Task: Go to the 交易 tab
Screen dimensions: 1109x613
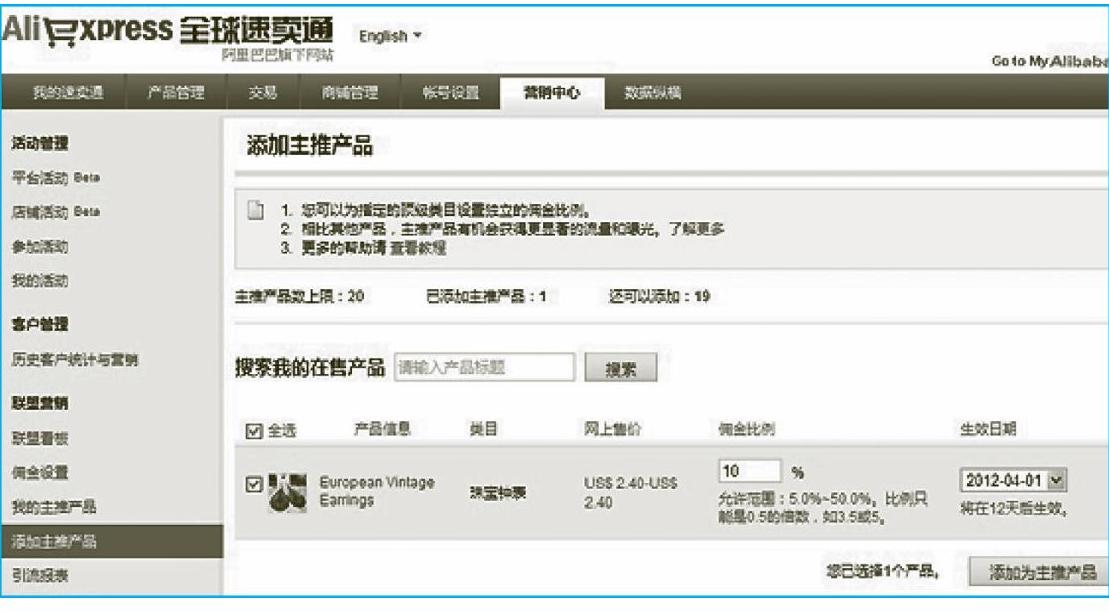Action: (x=262, y=93)
